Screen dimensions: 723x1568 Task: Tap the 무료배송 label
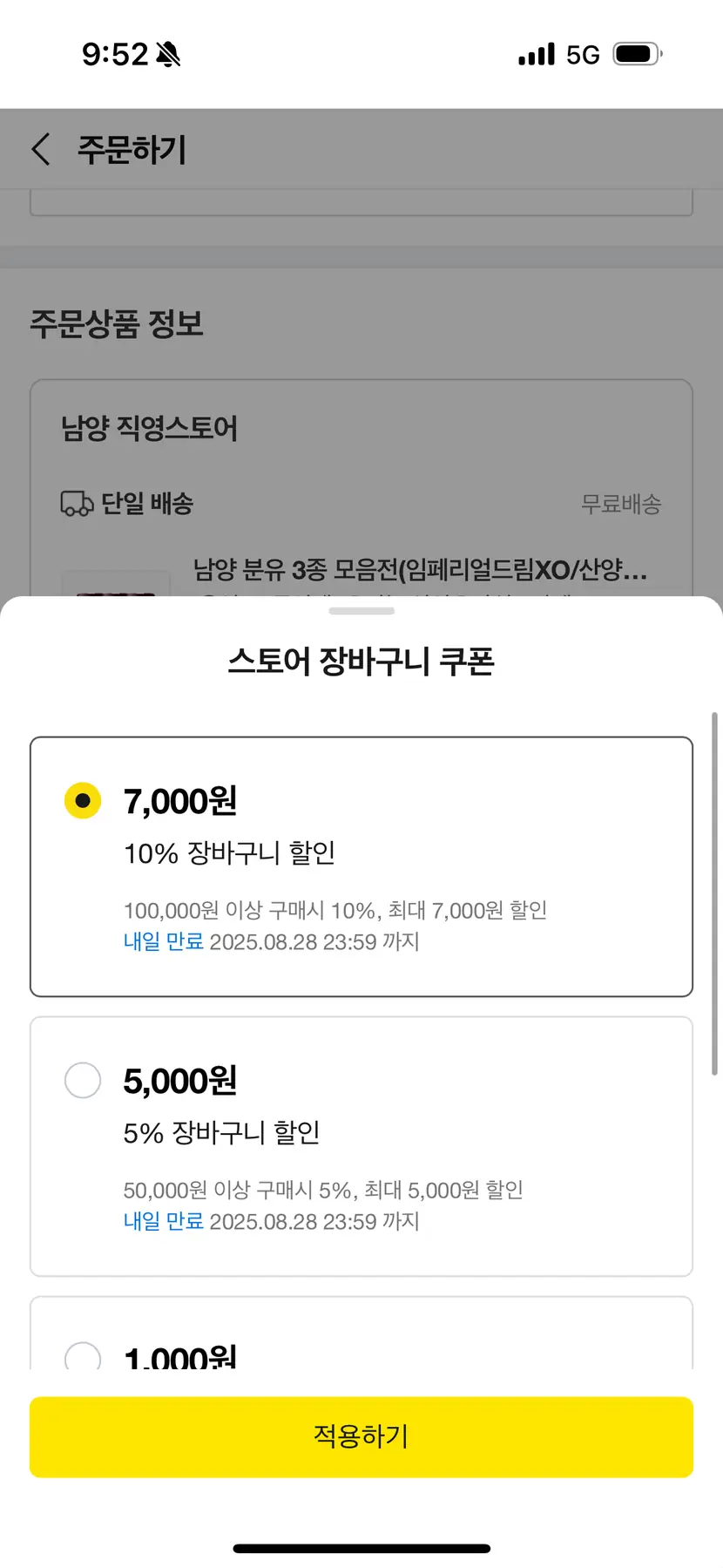(x=621, y=504)
